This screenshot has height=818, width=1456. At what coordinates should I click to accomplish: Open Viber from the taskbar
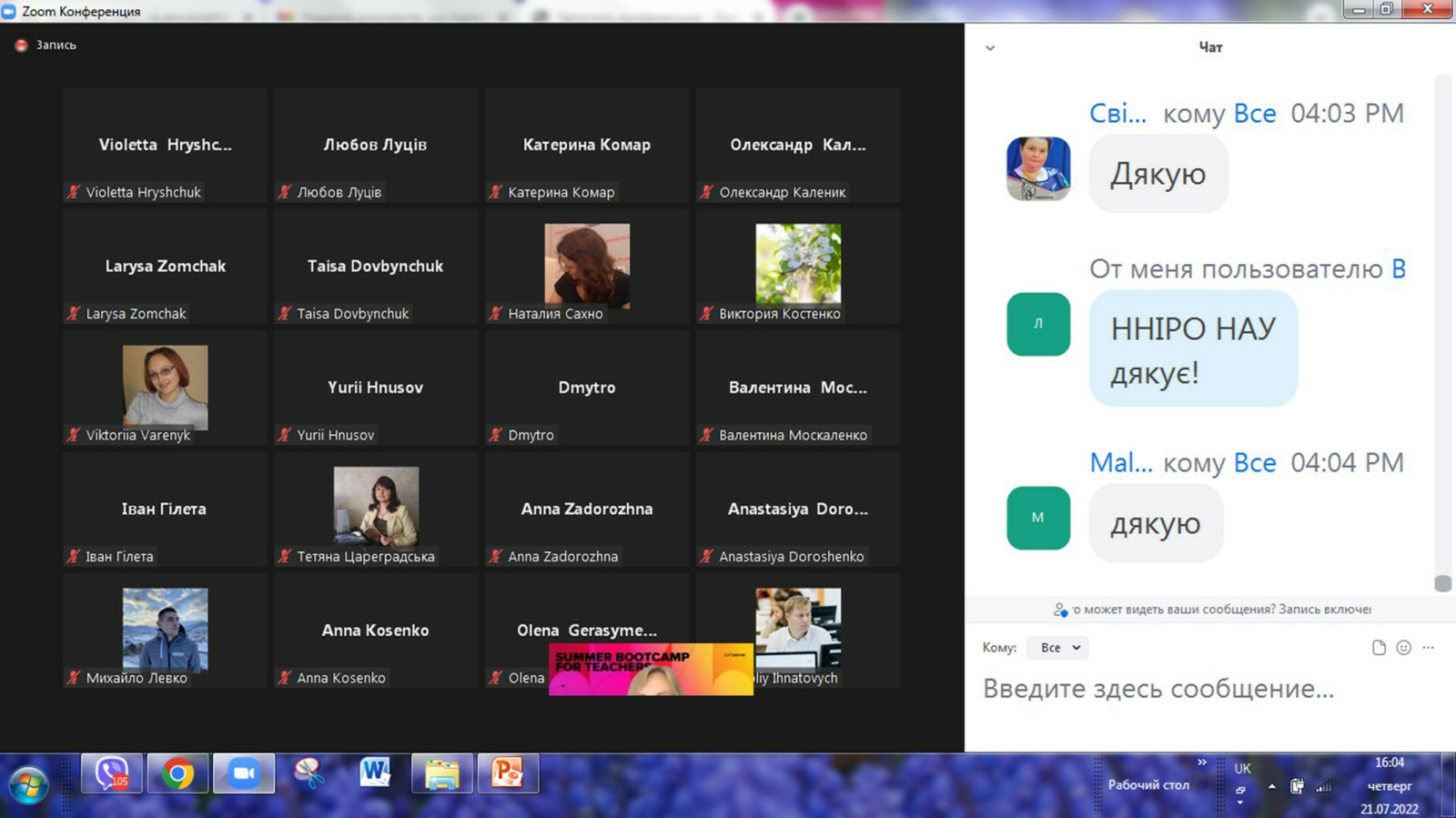tap(111, 774)
